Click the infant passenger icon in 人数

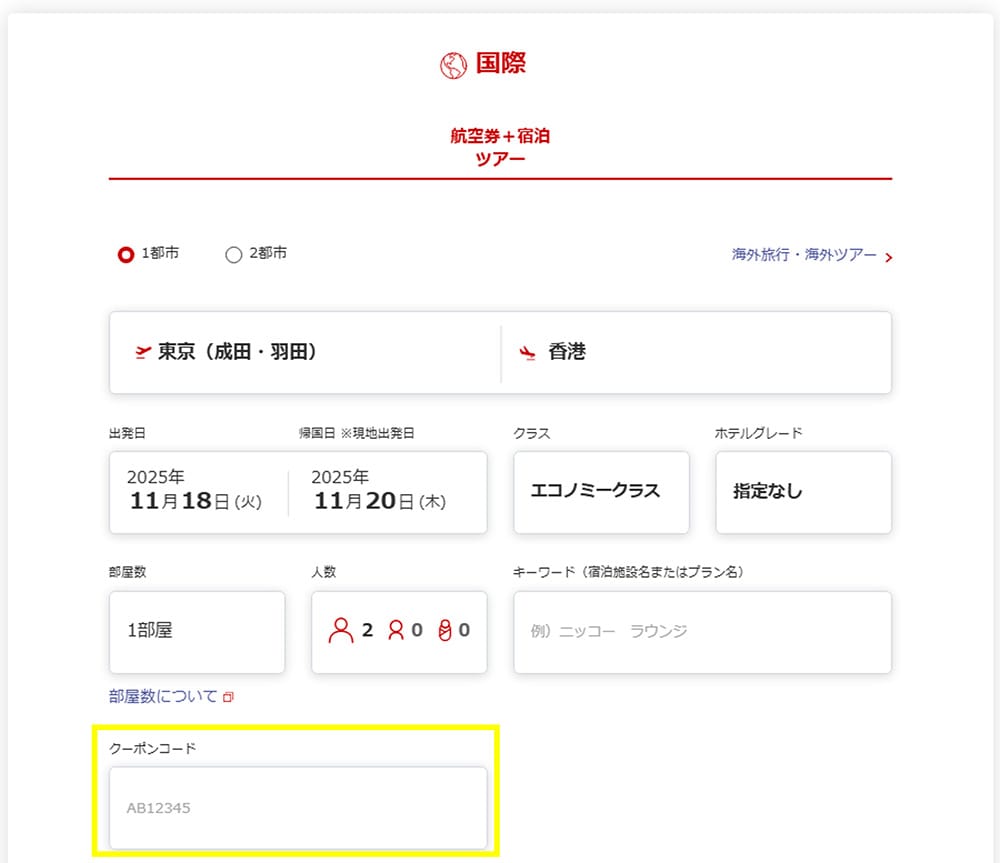[x=445, y=631]
